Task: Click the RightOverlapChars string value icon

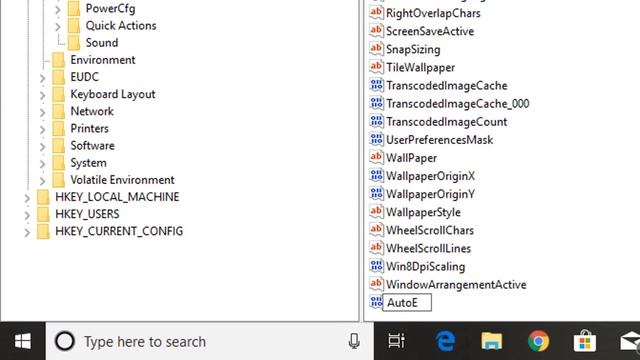Action: pyautogui.click(x=376, y=13)
